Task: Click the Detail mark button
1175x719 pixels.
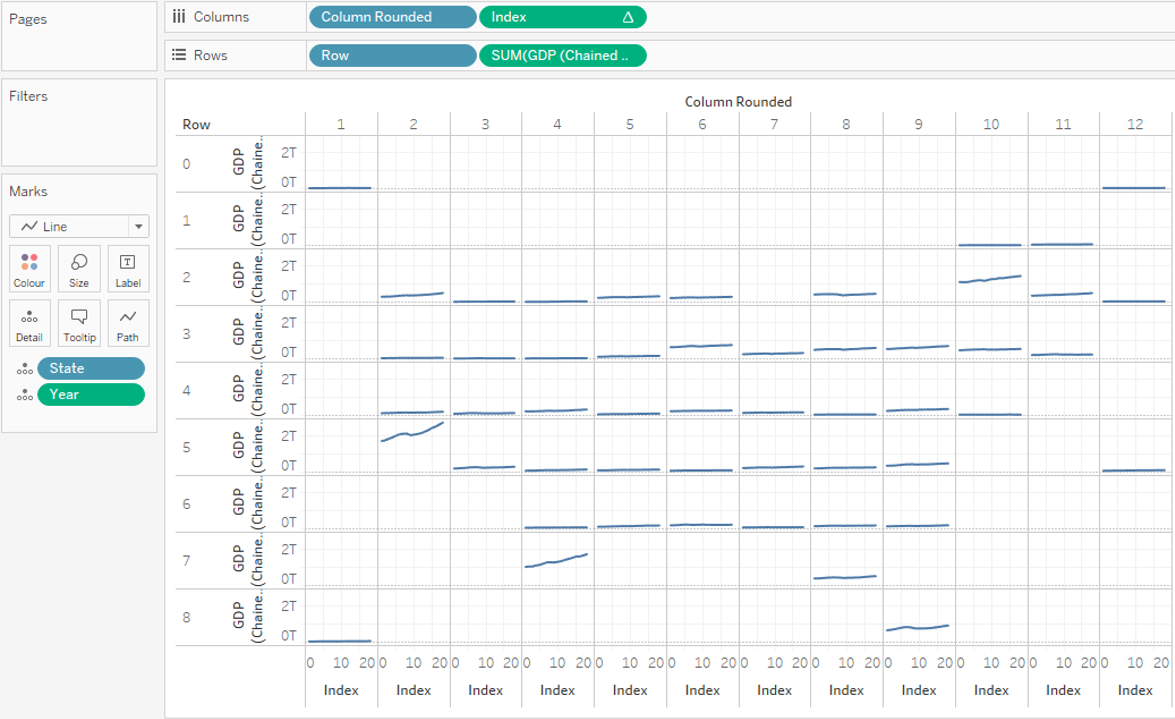Action: coord(29,323)
